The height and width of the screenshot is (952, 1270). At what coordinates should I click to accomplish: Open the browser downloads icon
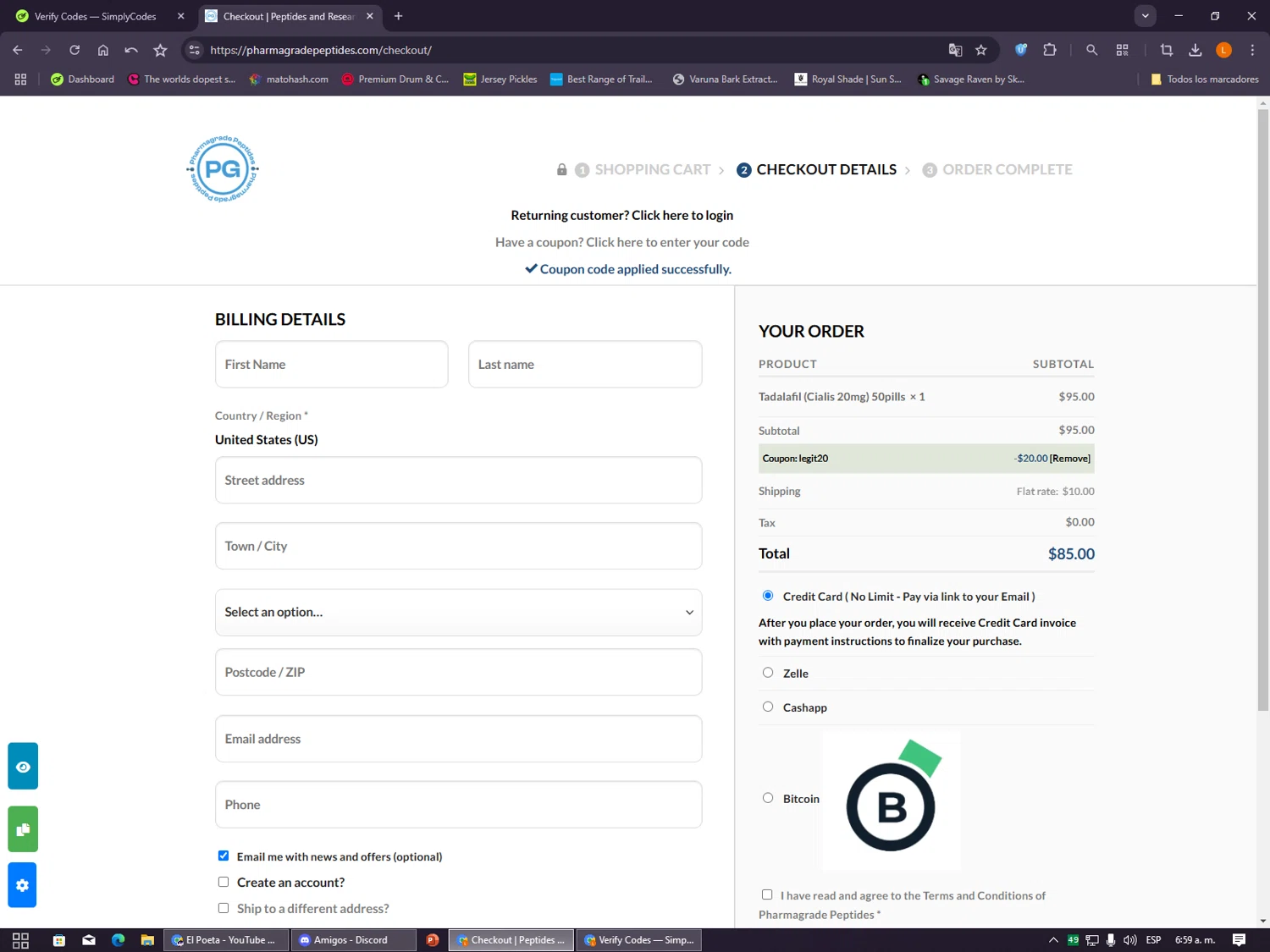point(1195,50)
